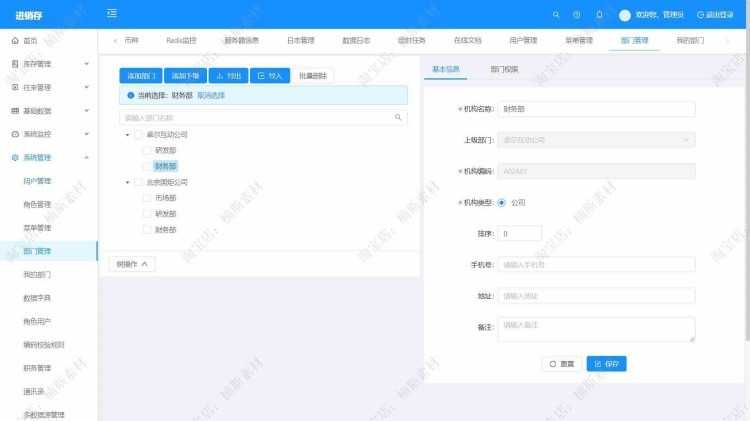Switch to the Redis监控 tab
Screen dimensions: 750x421
(181, 41)
